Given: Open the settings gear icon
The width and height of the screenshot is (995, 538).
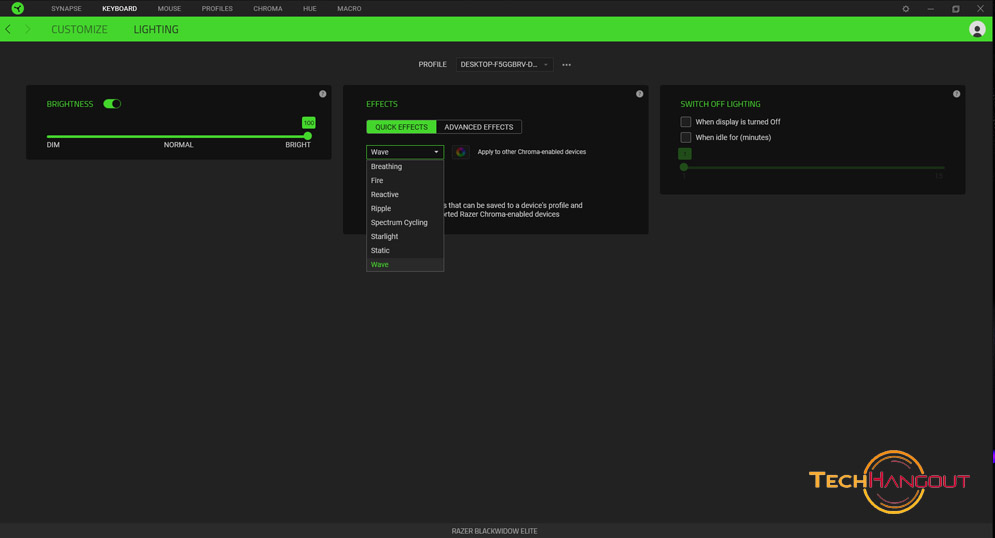Looking at the screenshot, I should pos(906,9).
